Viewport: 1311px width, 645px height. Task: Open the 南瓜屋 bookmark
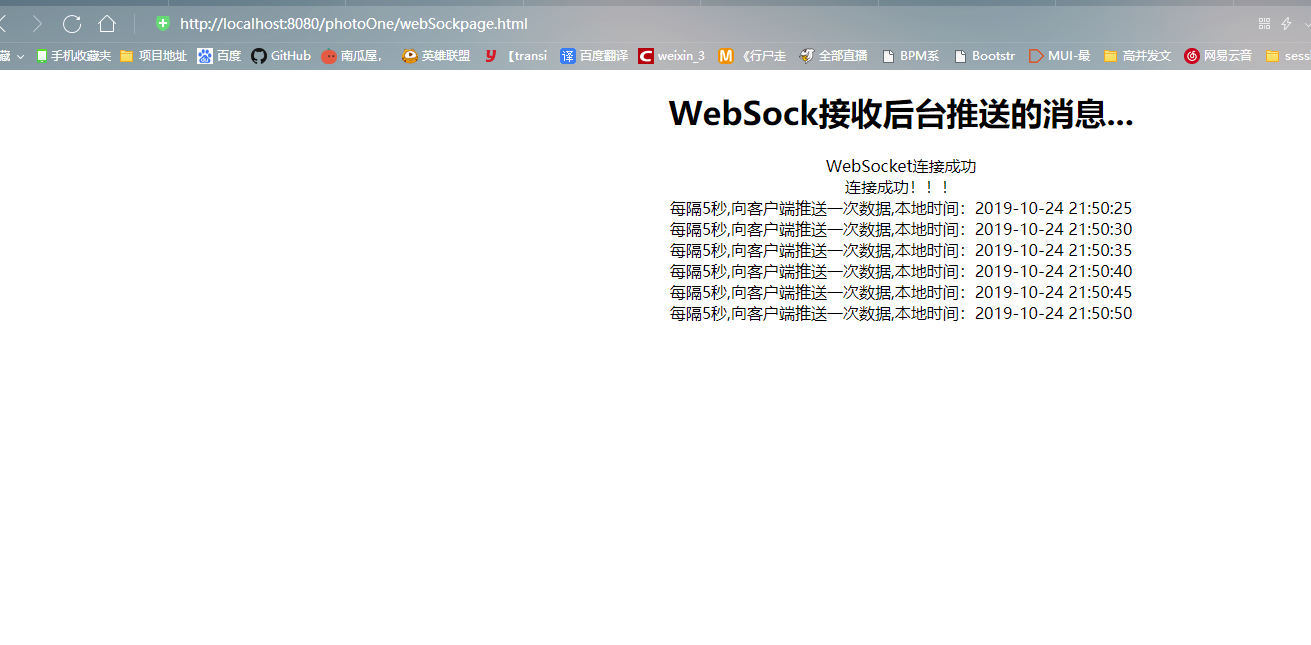click(352, 56)
